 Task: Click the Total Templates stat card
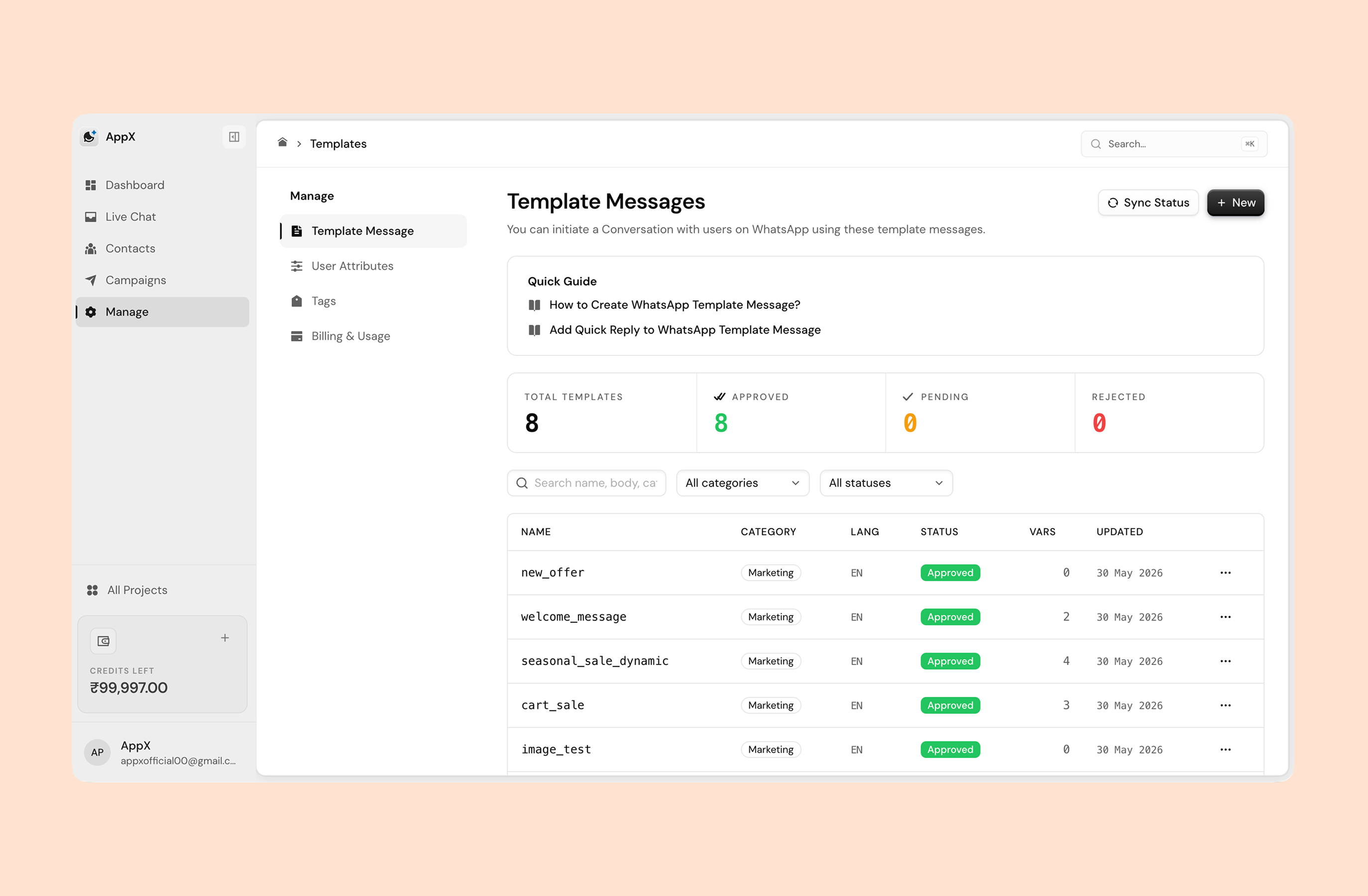pos(602,413)
